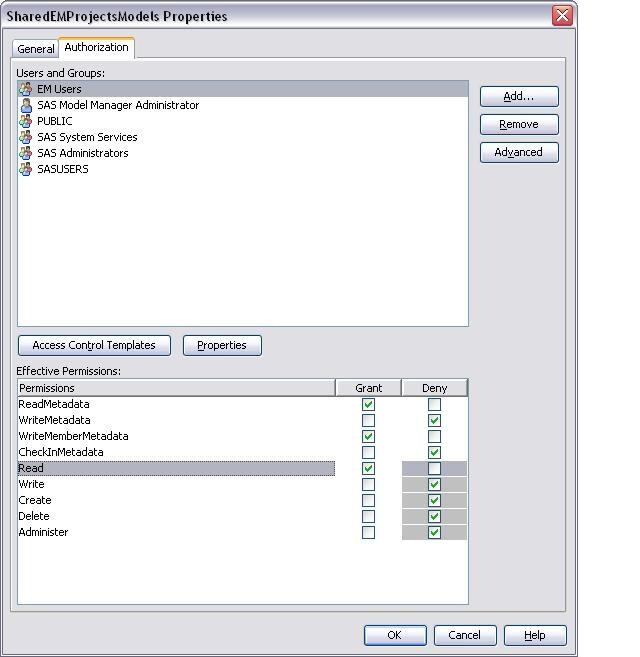The width and height of the screenshot is (640, 657).
Task: Select the Read permission row
Action: click(x=176, y=468)
